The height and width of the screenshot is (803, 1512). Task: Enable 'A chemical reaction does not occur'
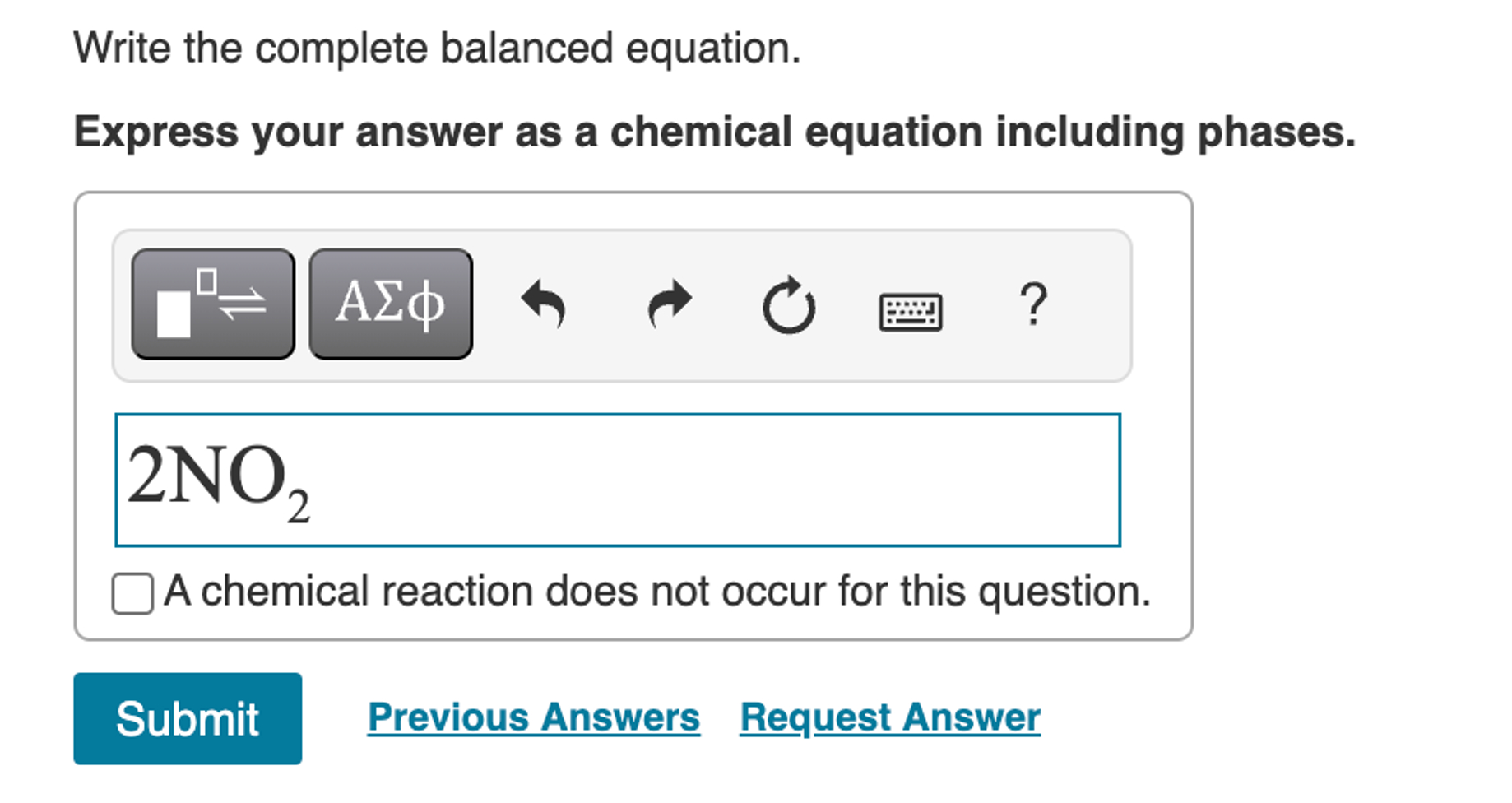point(132,592)
